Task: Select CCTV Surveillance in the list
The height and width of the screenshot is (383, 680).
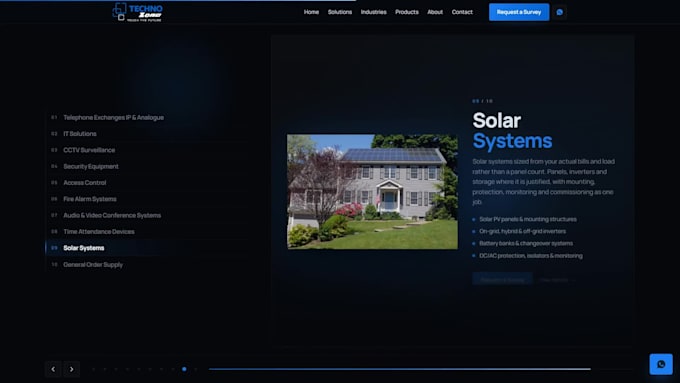Action: pos(147,150)
